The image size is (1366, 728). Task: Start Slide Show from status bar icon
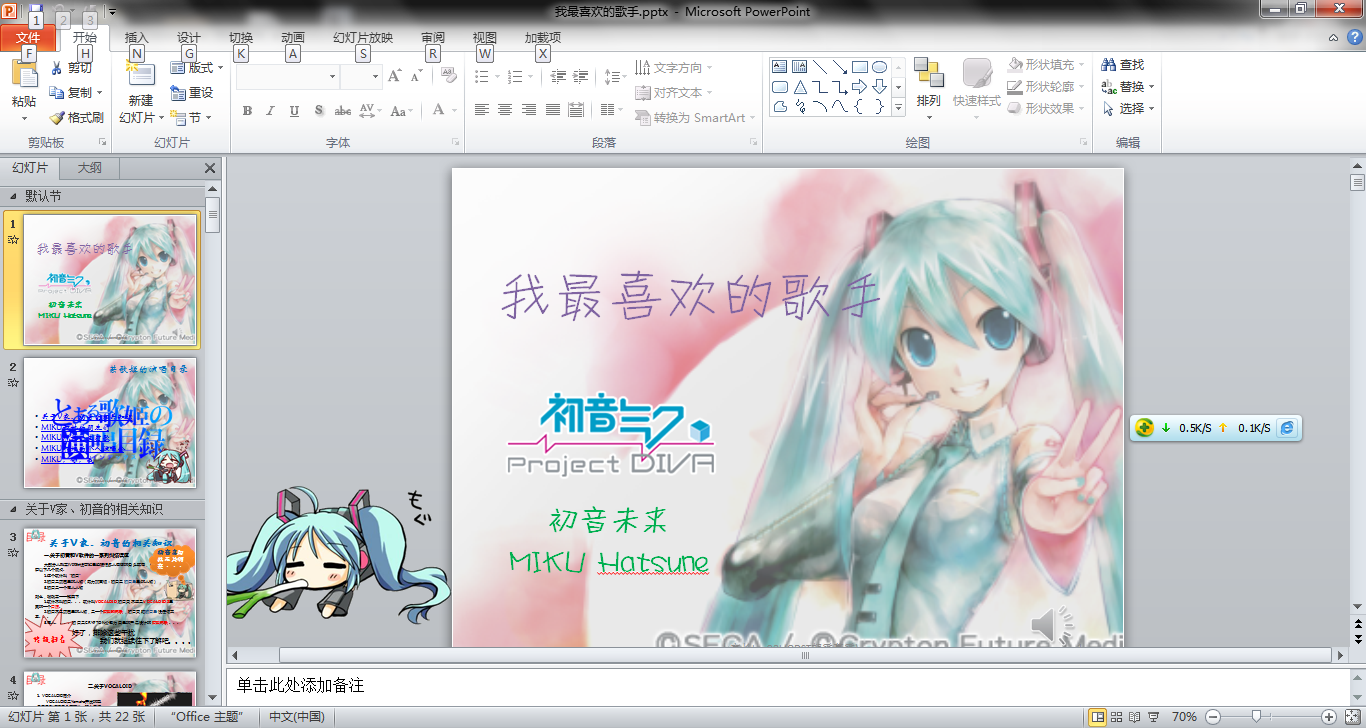pyautogui.click(x=1152, y=717)
